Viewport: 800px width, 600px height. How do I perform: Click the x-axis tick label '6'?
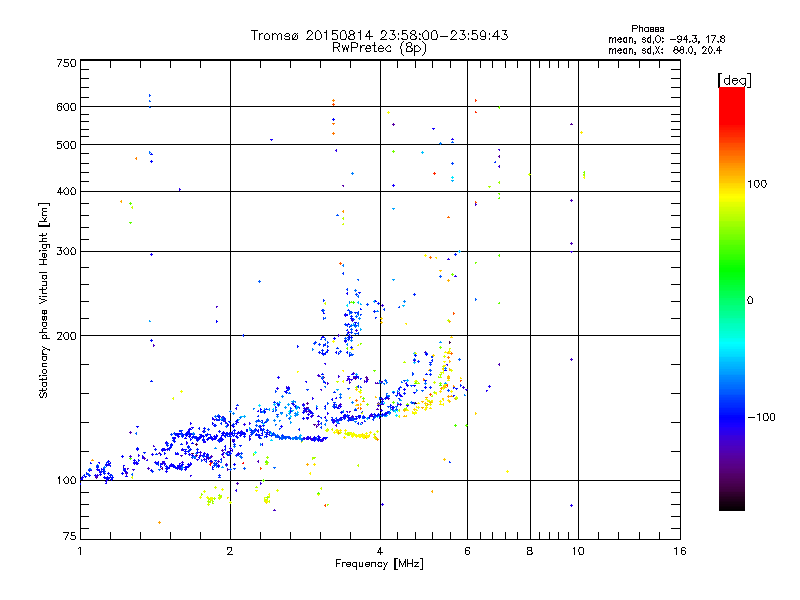(x=467, y=551)
